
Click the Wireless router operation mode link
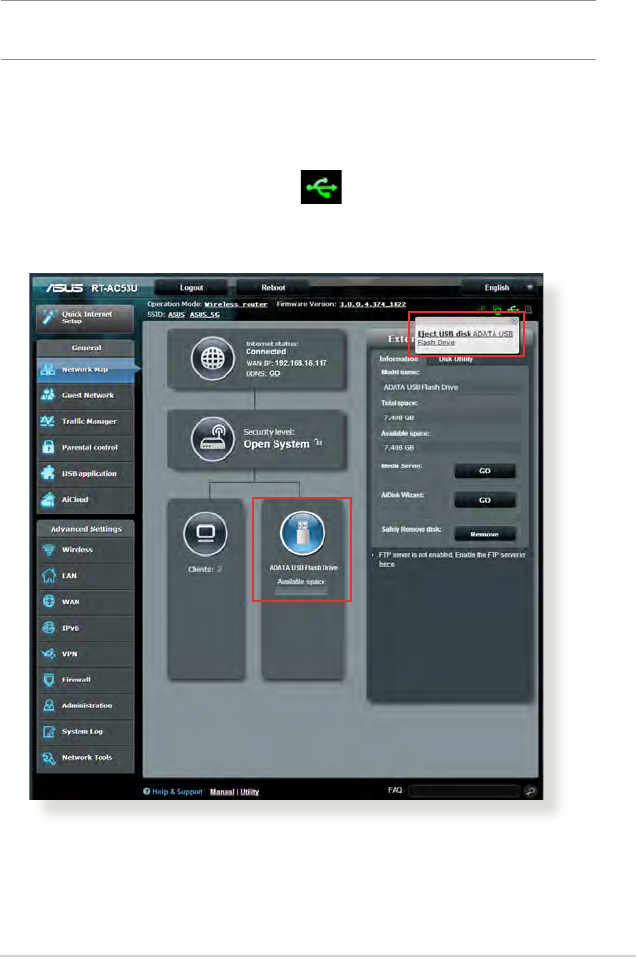236,304
